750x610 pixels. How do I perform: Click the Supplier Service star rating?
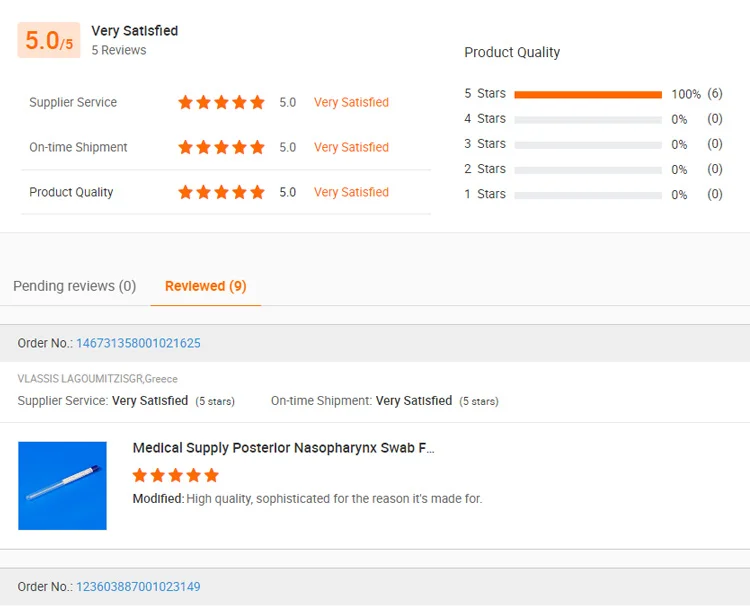click(x=221, y=102)
